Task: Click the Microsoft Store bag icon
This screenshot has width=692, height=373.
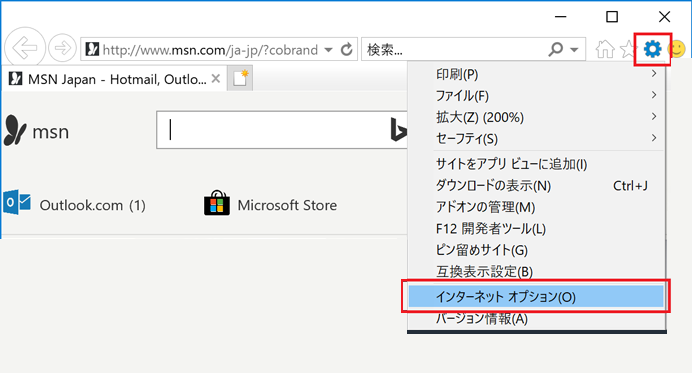Action: [217, 203]
